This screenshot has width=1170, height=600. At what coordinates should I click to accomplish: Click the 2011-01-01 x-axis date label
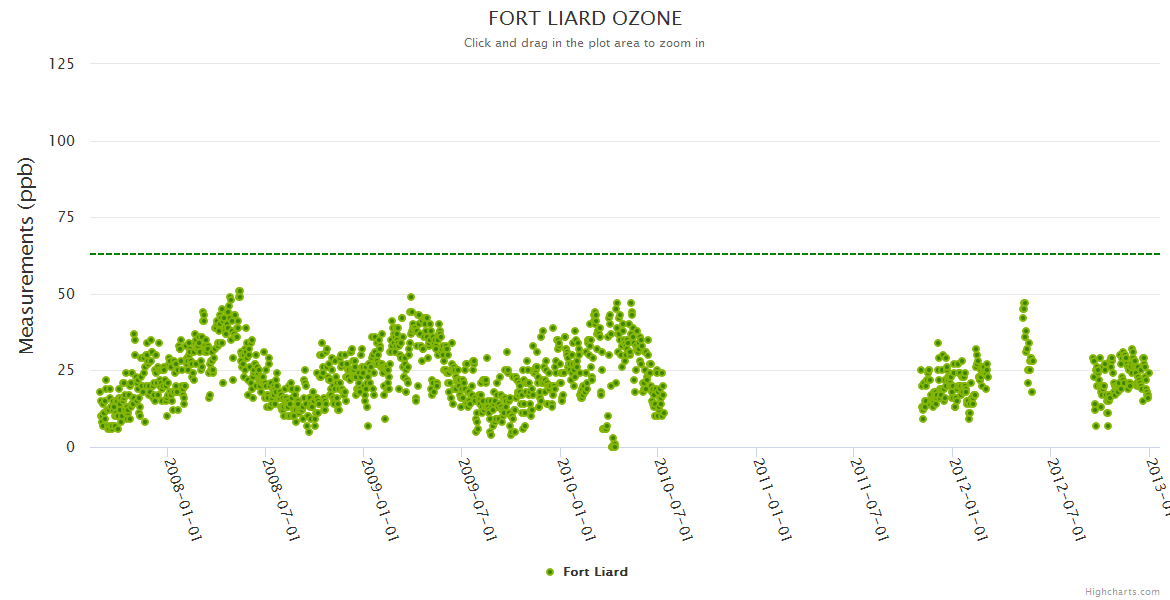[x=772, y=499]
